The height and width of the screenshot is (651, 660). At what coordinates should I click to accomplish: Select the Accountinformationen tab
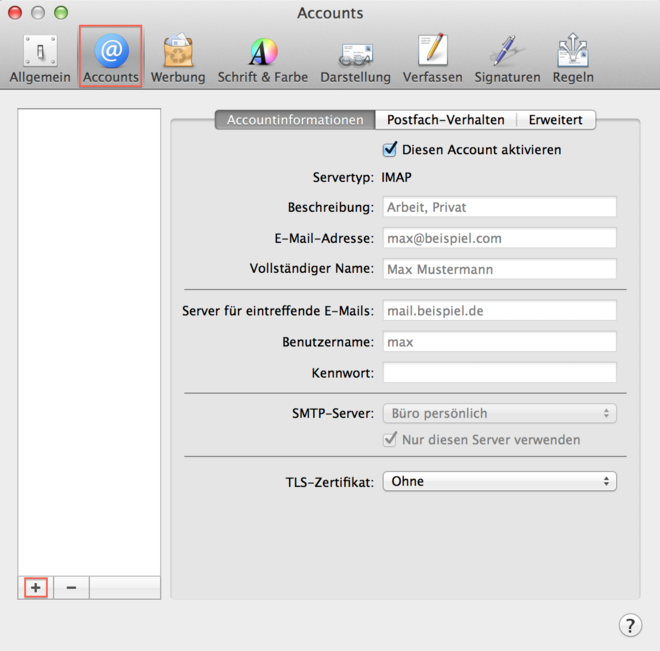[295, 120]
